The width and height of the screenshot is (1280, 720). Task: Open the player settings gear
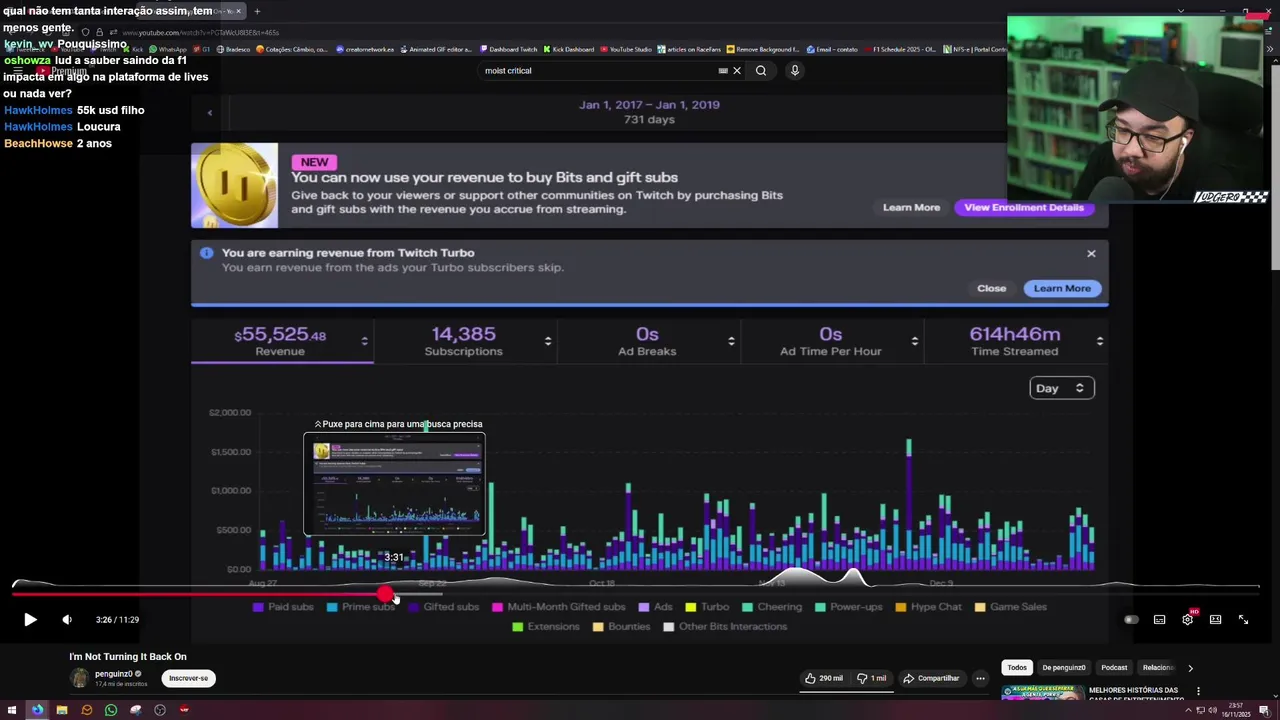[1187, 620]
